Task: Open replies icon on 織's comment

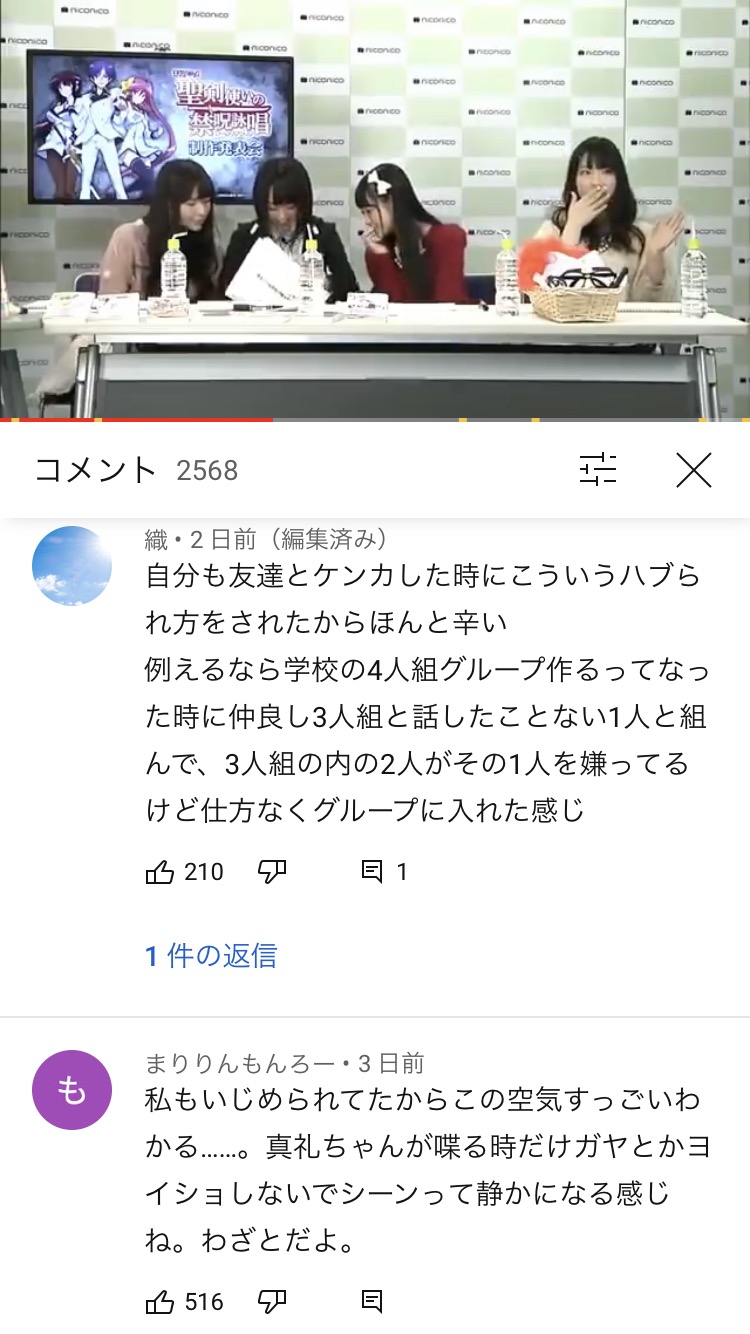Action: (x=372, y=872)
